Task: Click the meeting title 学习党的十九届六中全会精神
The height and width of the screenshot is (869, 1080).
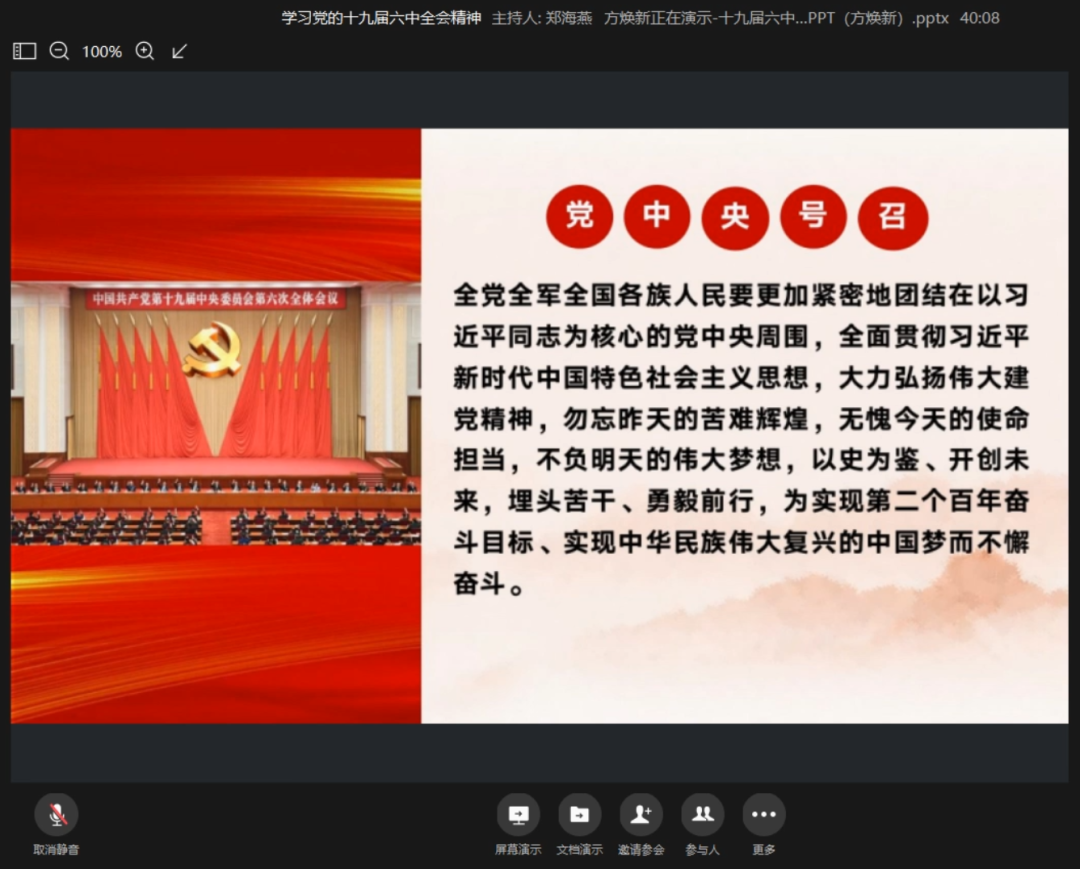Action: coord(381,18)
